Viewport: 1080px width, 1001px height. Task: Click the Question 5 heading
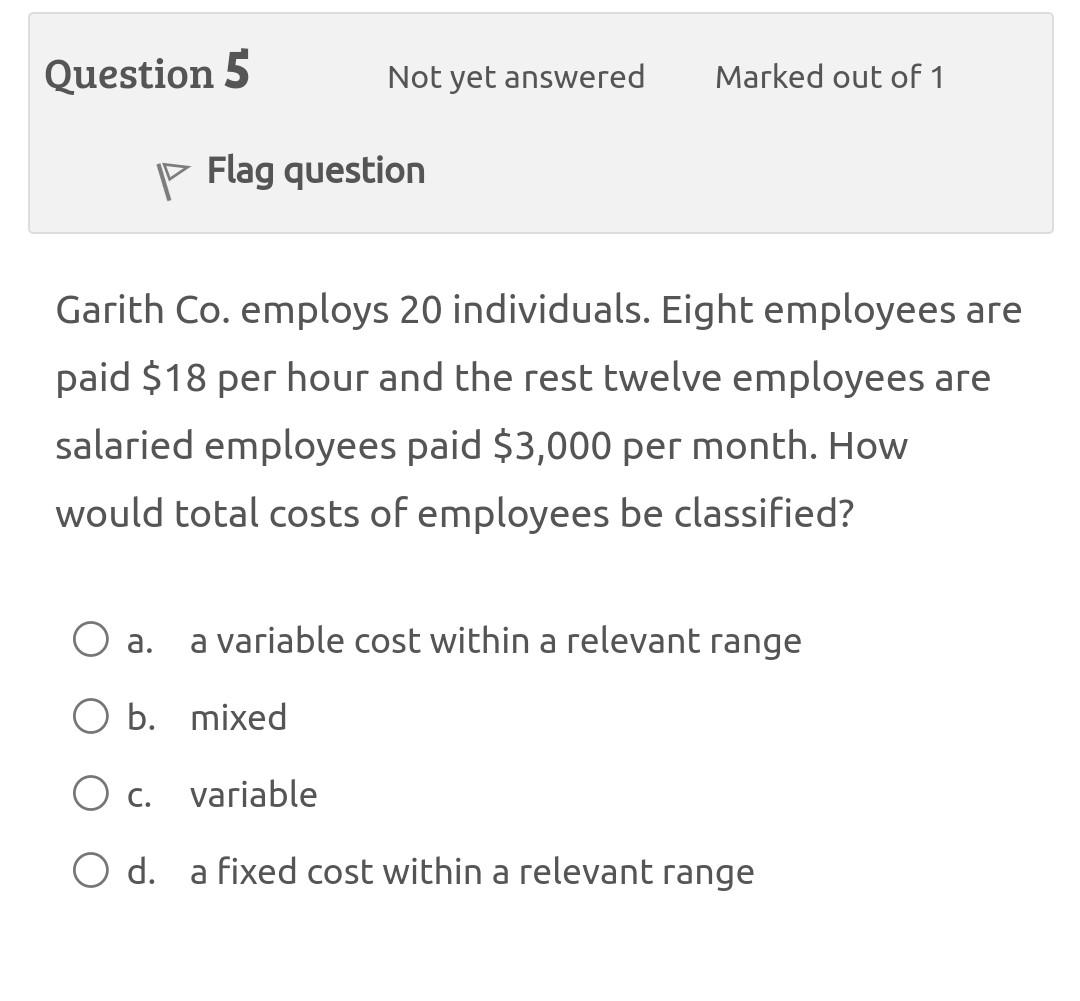tap(146, 72)
